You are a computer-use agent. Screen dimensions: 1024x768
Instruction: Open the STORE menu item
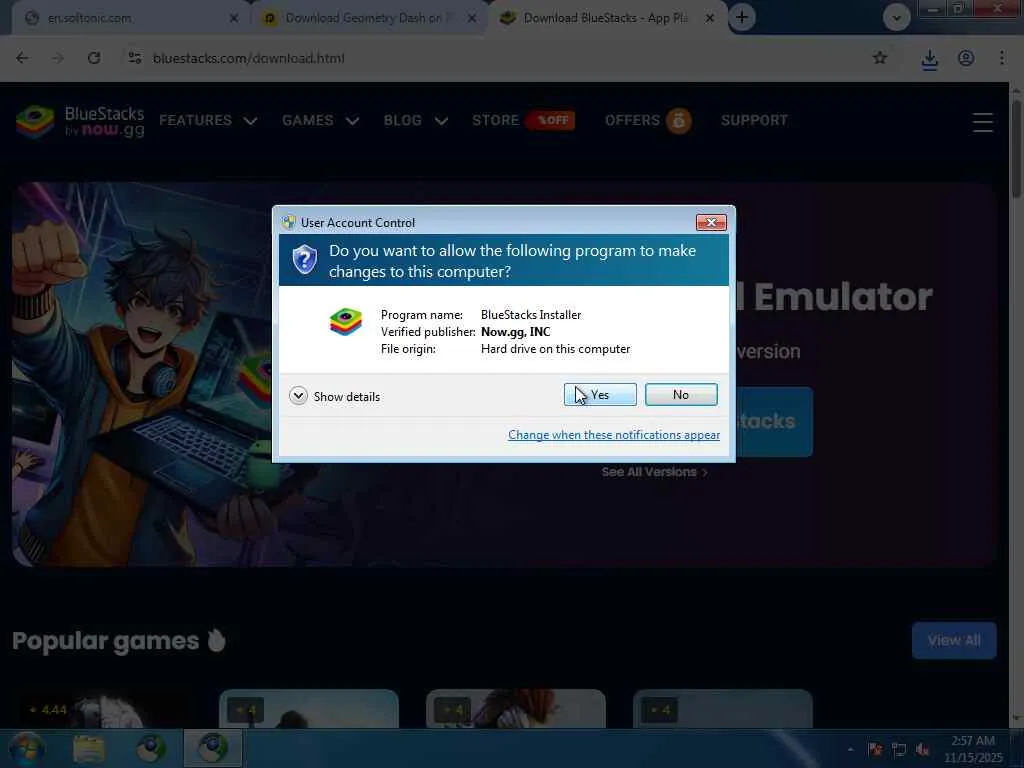[x=523, y=120]
